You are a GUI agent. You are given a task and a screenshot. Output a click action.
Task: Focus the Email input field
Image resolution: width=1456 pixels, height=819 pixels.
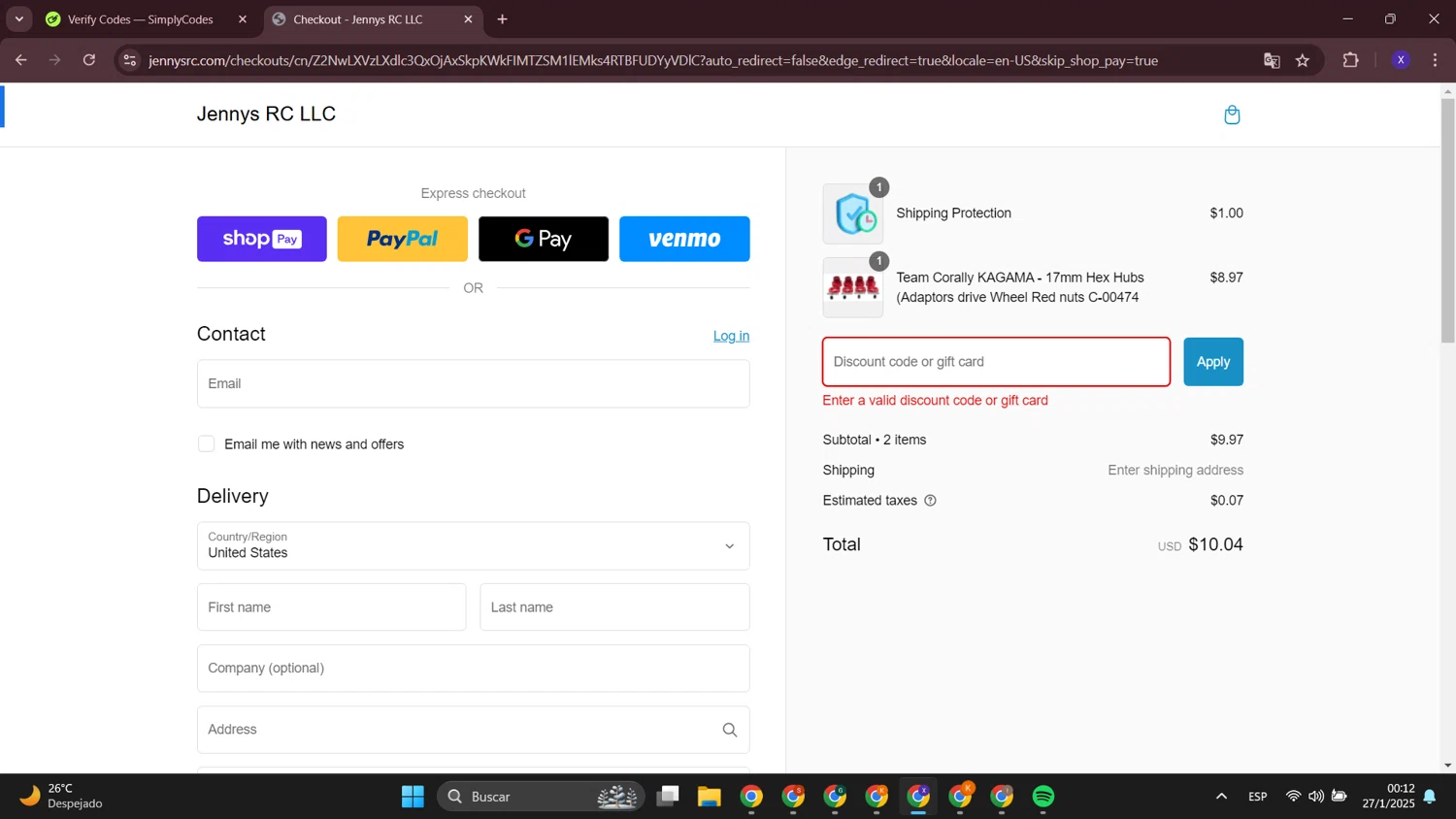(x=473, y=384)
